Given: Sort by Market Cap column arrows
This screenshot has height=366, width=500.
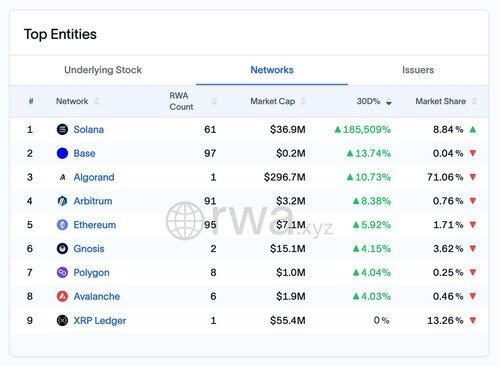Looking at the screenshot, I should tap(303, 101).
